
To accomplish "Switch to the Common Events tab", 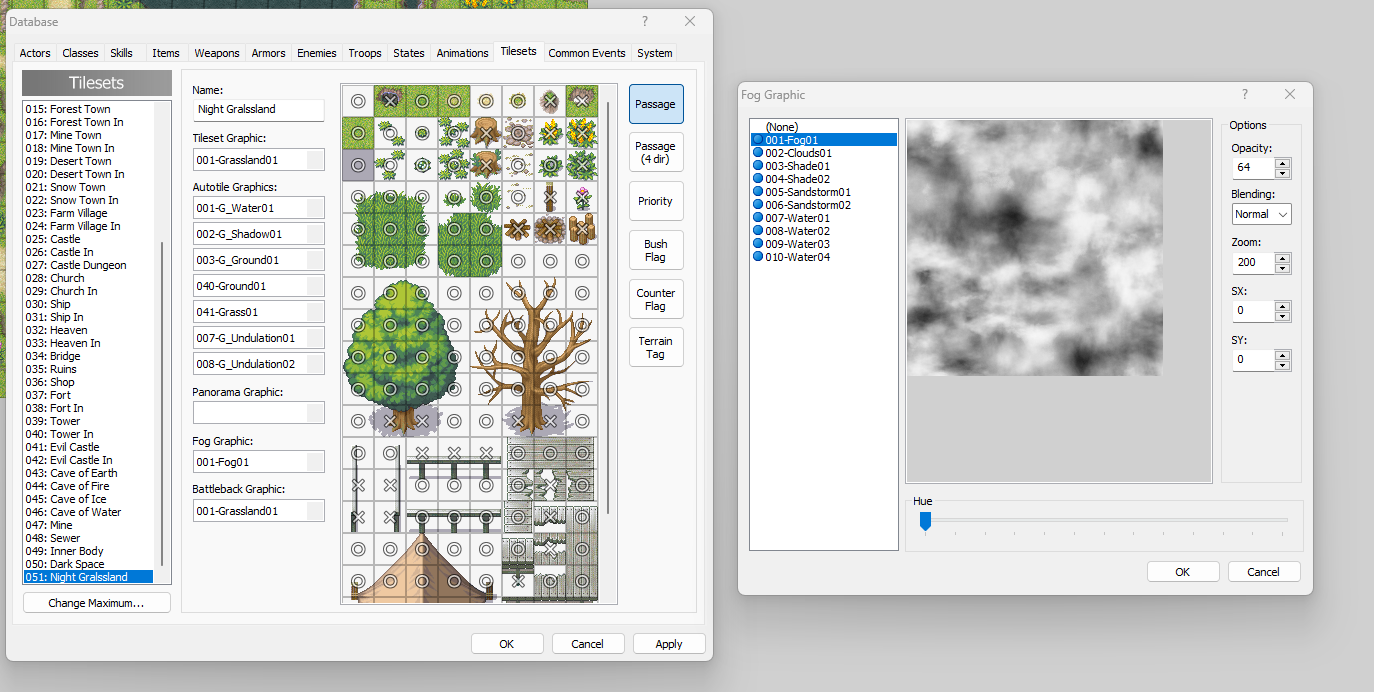I will (x=587, y=53).
